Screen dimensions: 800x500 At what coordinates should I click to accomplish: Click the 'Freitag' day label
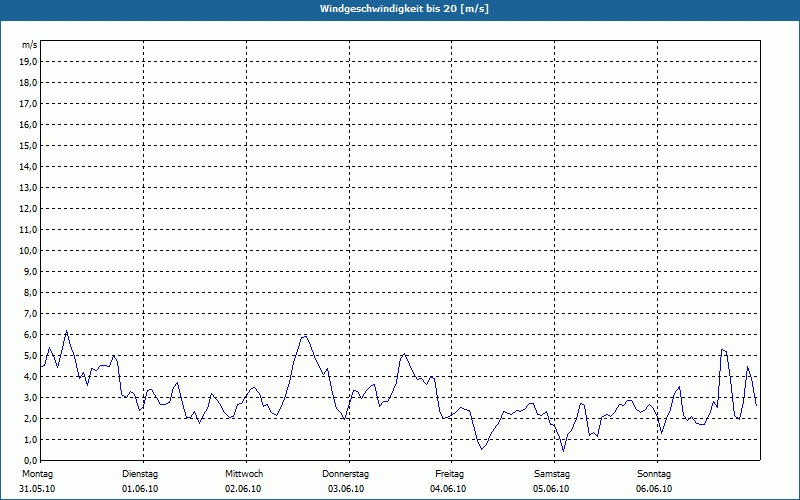coord(449,474)
